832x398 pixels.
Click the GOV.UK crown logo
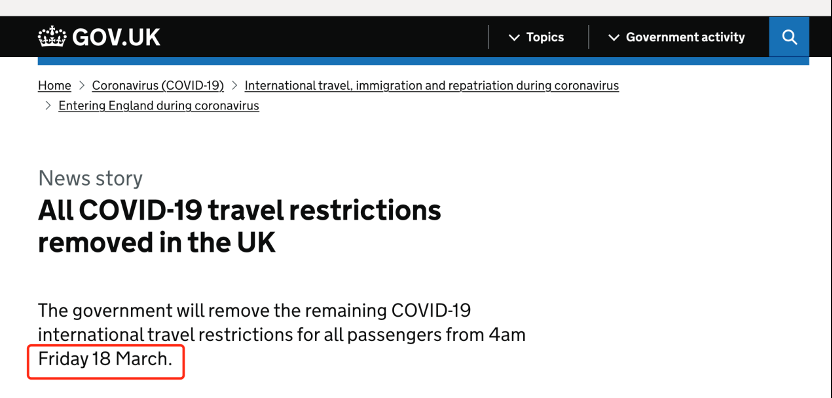(x=52, y=37)
